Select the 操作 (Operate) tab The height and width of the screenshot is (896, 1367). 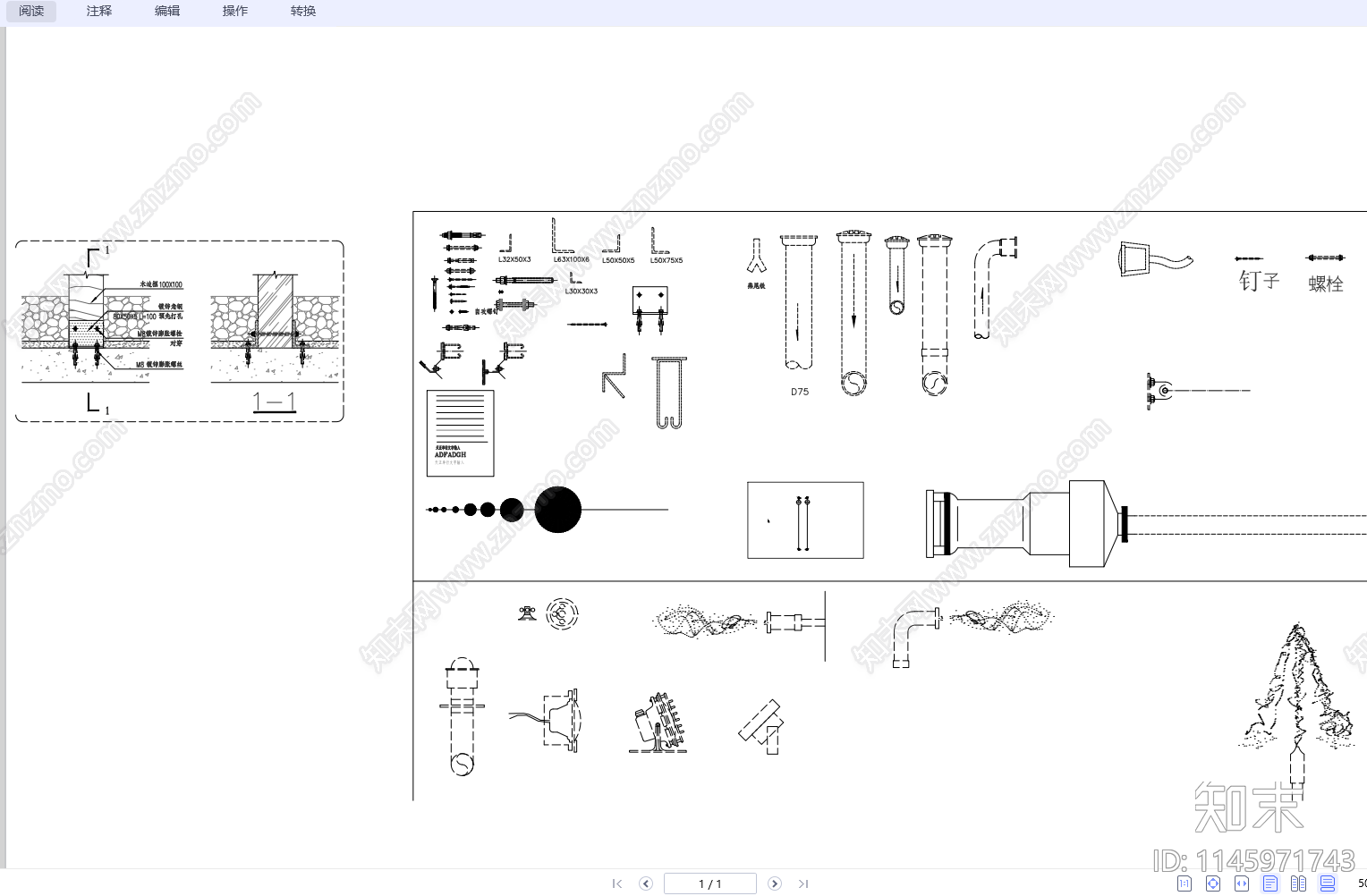(235, 12)
